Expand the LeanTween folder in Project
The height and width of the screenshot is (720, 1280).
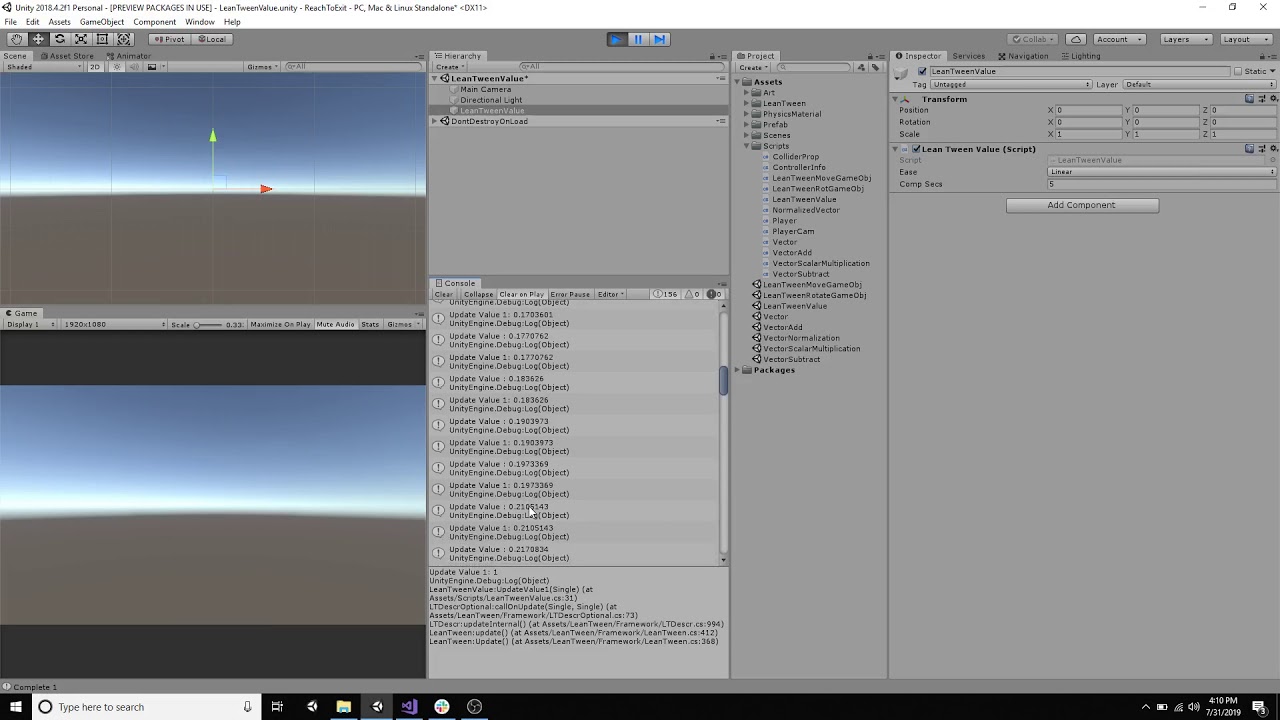pyautogui.click(x=746, y=103)
